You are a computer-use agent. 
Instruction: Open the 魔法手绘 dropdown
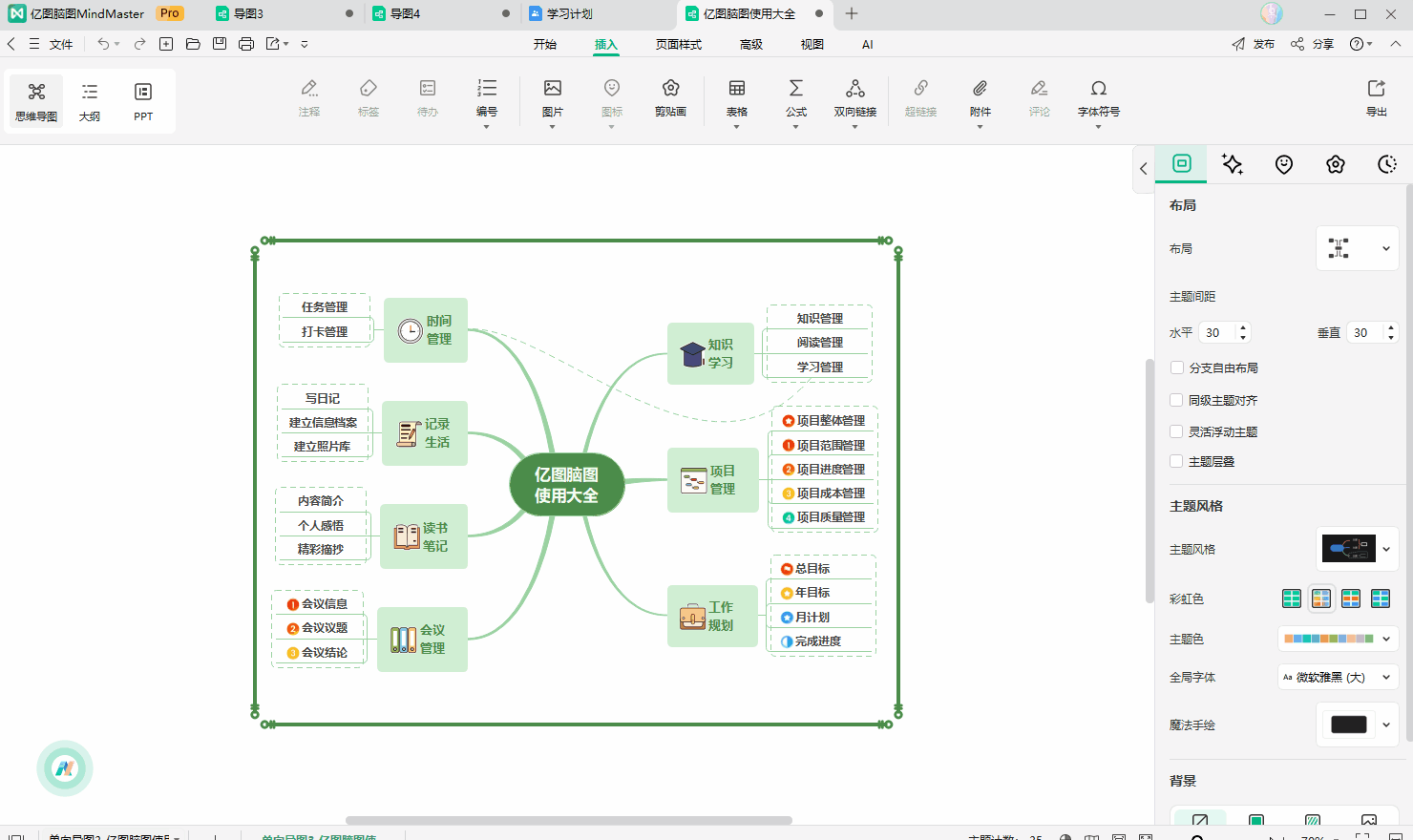(1358, 724)
